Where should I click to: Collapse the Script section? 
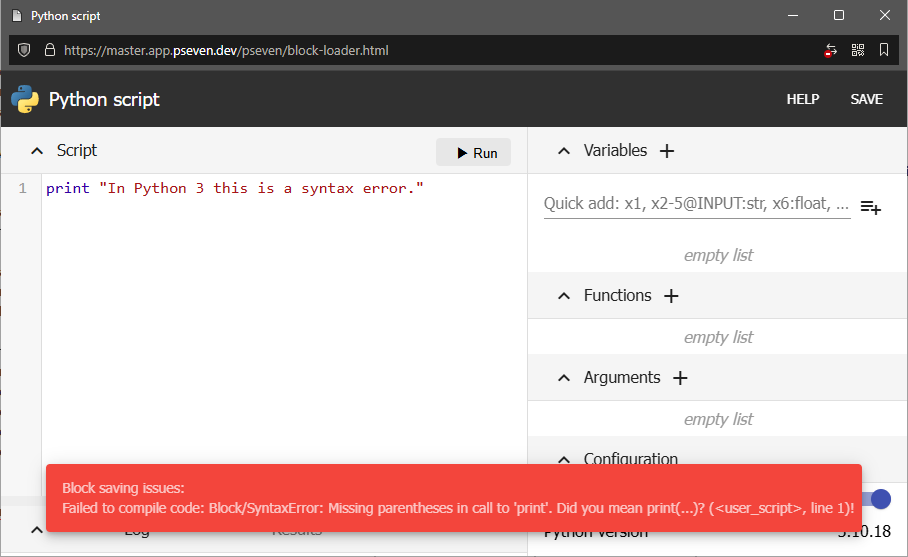click(x=38, y=151)
